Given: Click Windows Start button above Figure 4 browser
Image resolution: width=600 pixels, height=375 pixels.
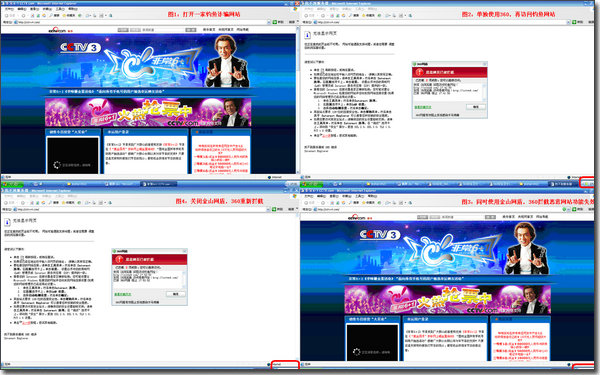Looking at the screenshot, I should pyautogui.click(x=11, y=184).
